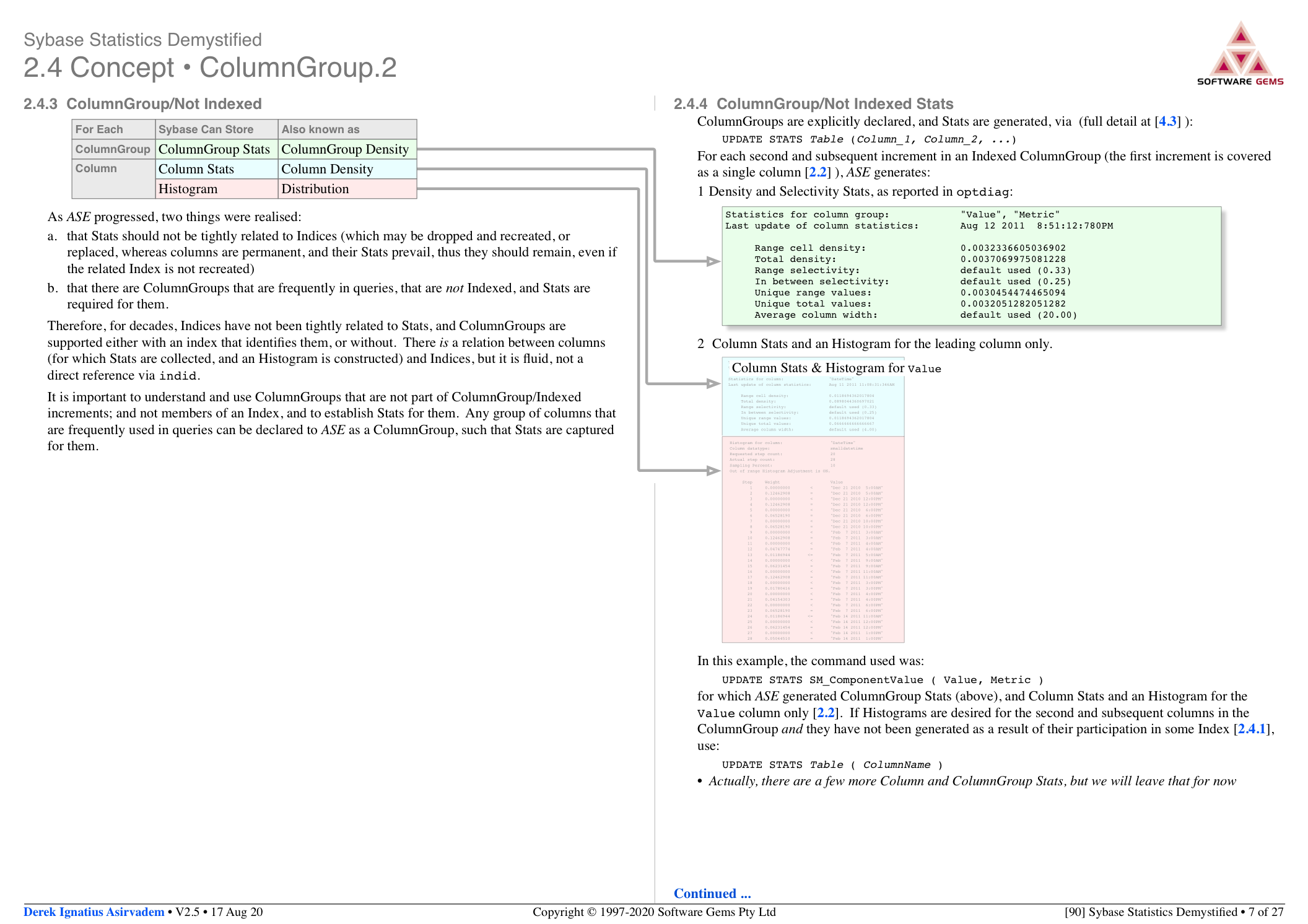Screen dimensions: 1308x924
Task: Click 'default used (0.25)' value
Action: pos(1016,281)
